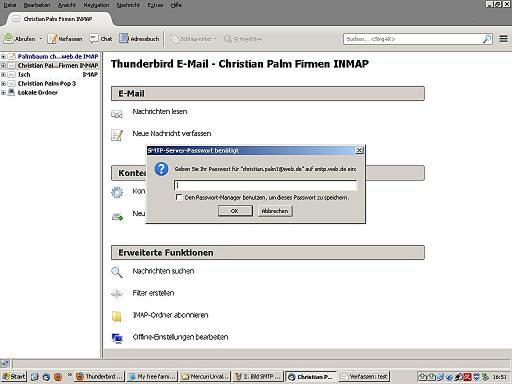Image resolution: width=512 pixels, height=384 pixels.
Task: Click the Schnellfilter toolbar button
Action: pos(243,39)
